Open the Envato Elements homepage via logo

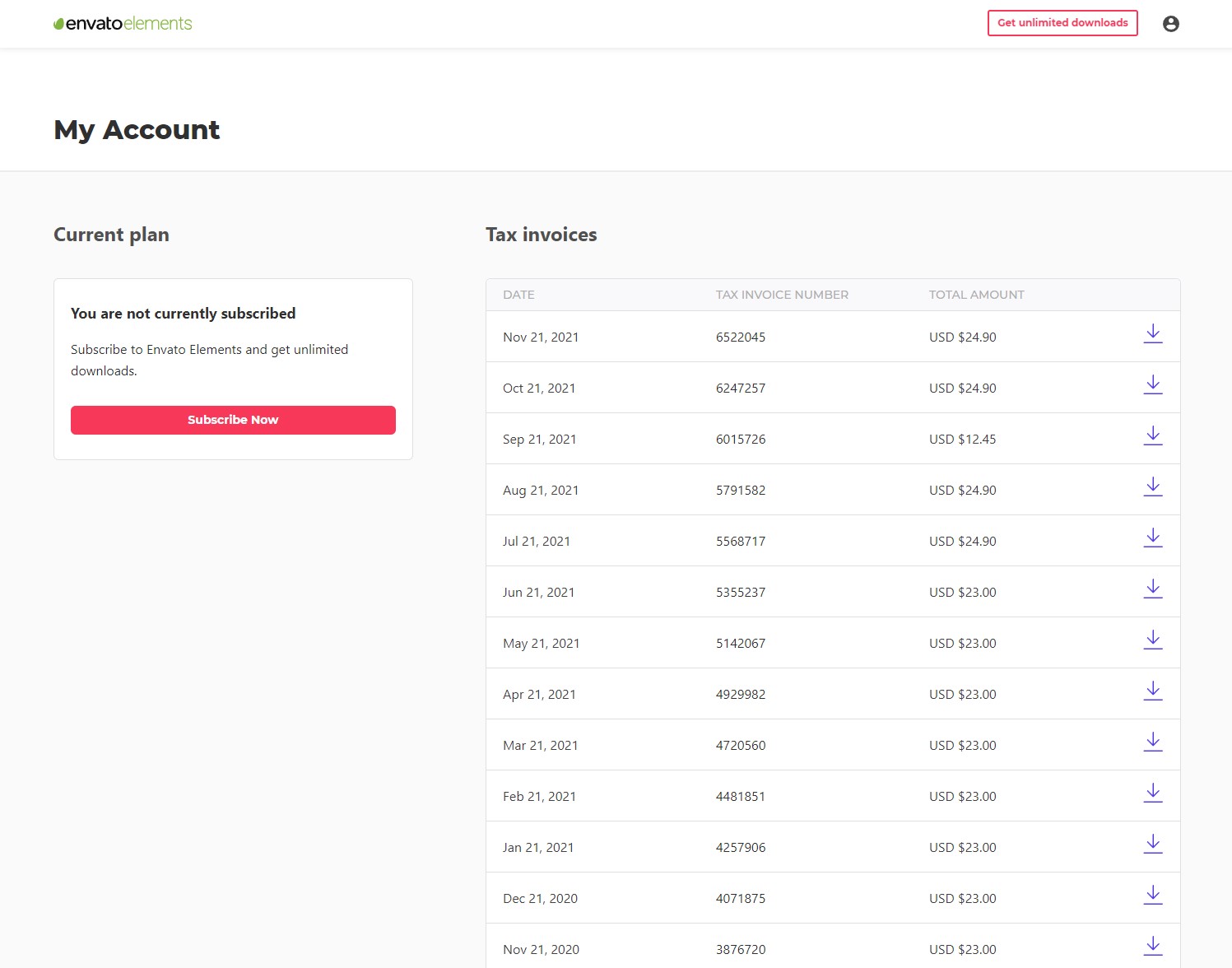click(x=122, y=23)
